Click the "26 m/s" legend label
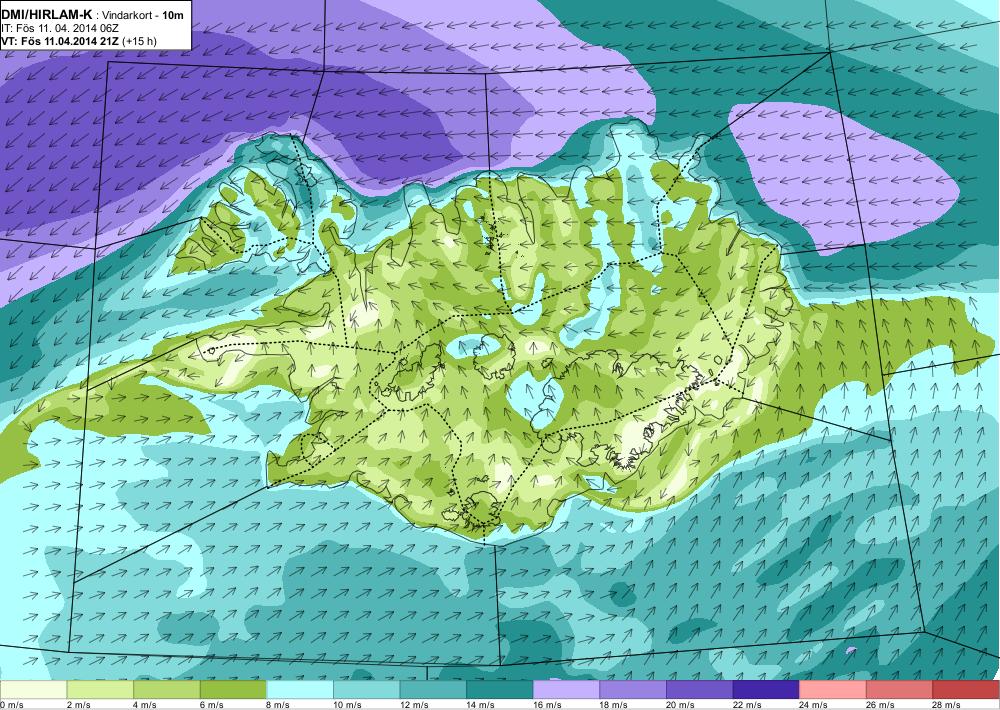 (x=881, y=705)
